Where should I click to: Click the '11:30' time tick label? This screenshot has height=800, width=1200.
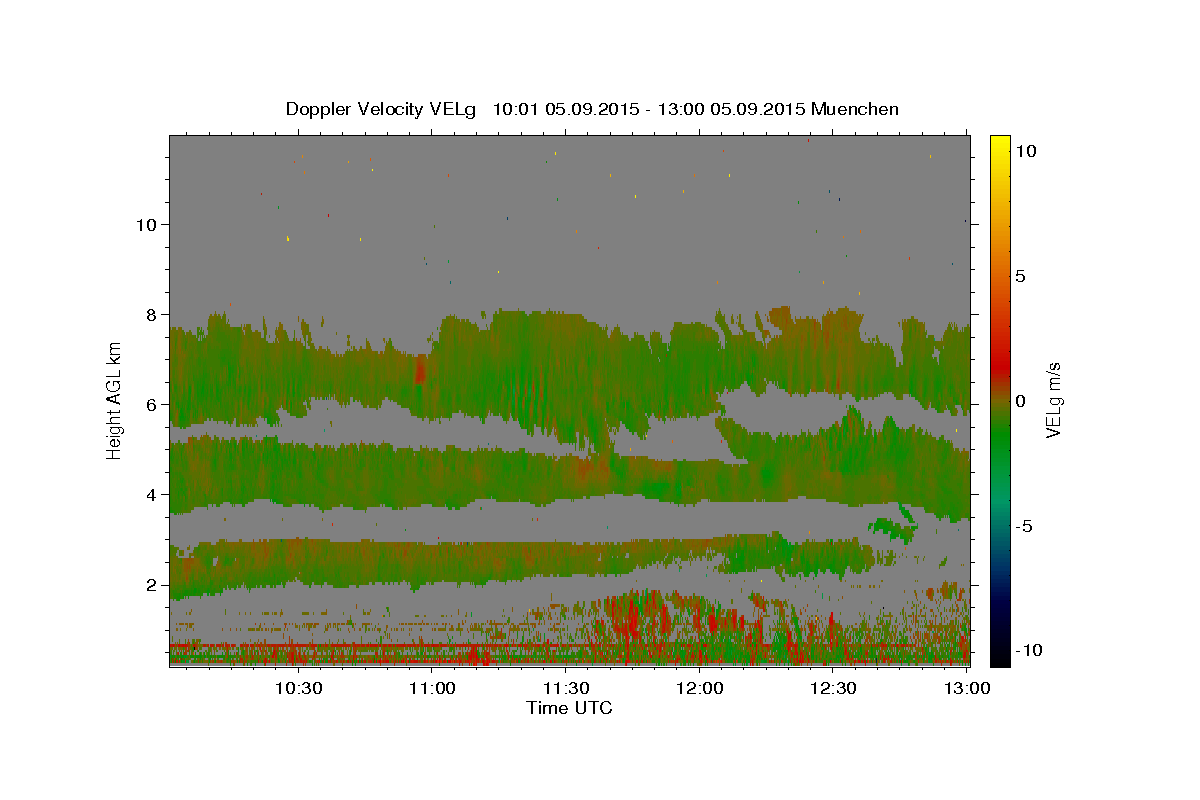(566, 688)
